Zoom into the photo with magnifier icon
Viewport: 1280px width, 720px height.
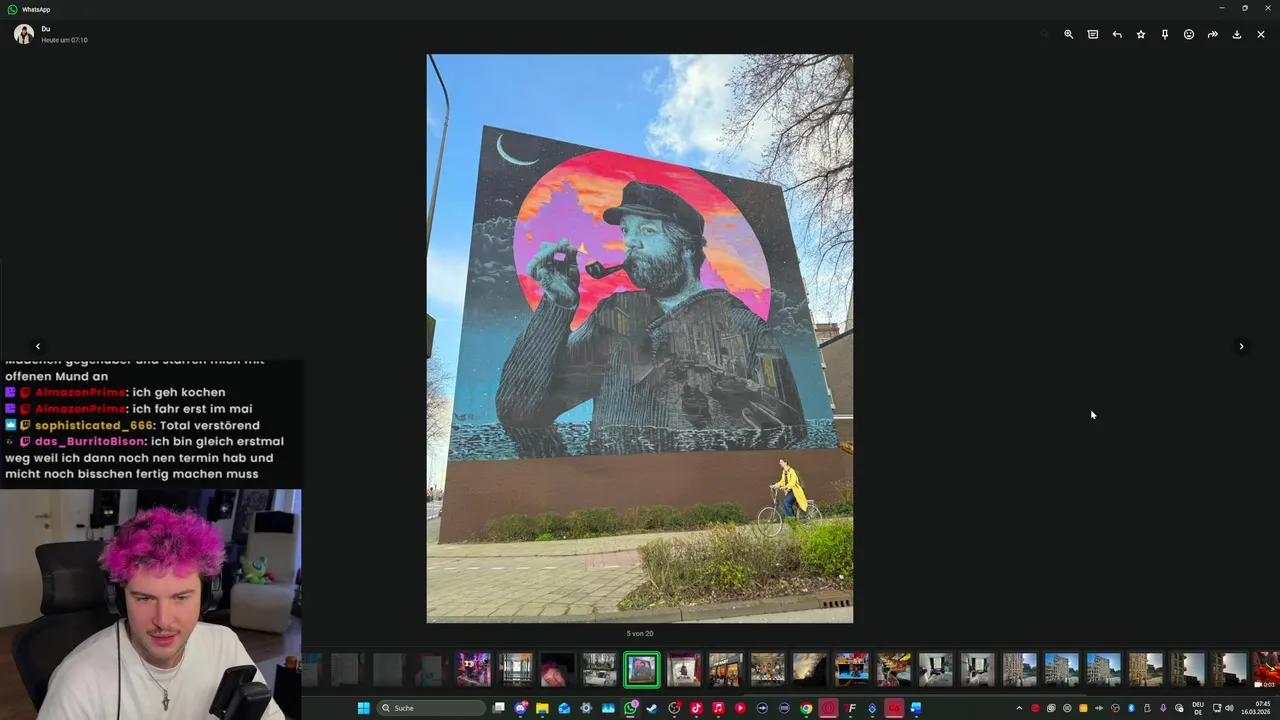click(x=1068, y=34)
